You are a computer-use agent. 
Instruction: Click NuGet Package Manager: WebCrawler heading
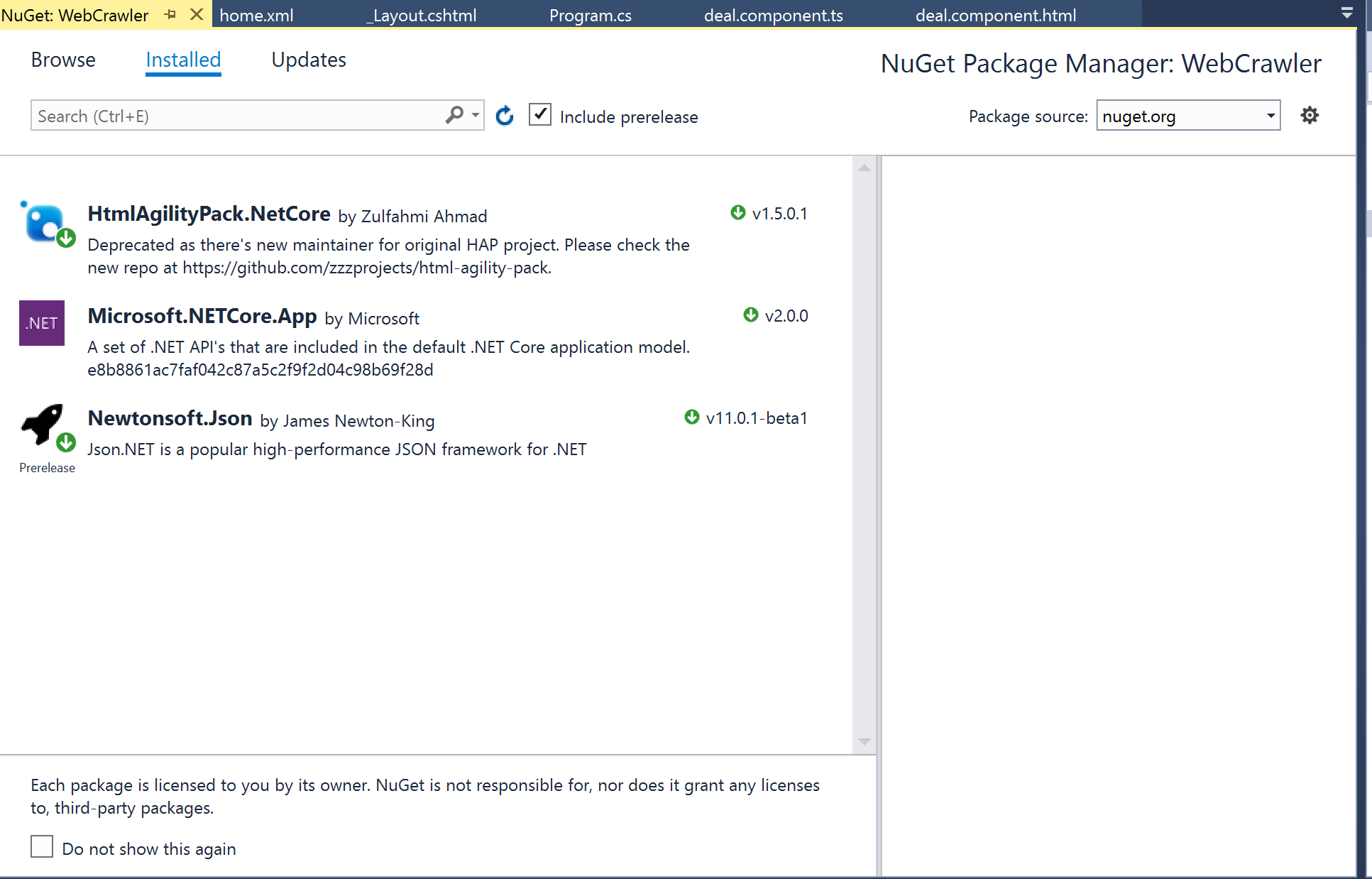(x=1101, y=63)
